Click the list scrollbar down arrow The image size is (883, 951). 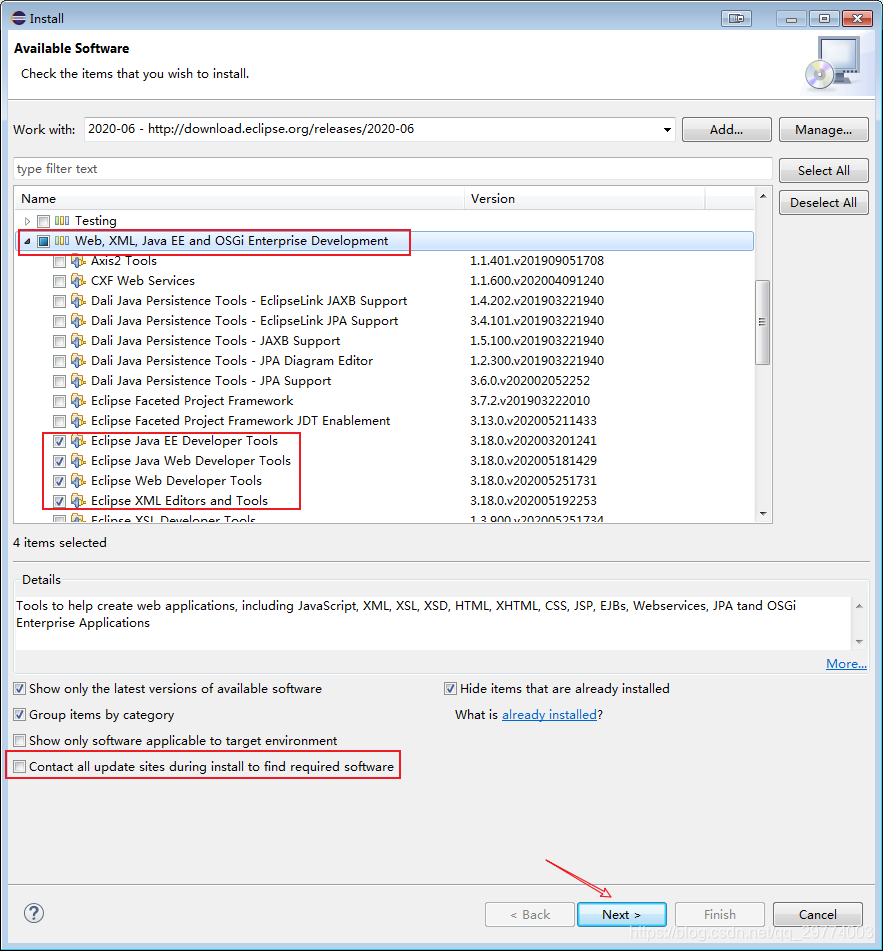763,514
